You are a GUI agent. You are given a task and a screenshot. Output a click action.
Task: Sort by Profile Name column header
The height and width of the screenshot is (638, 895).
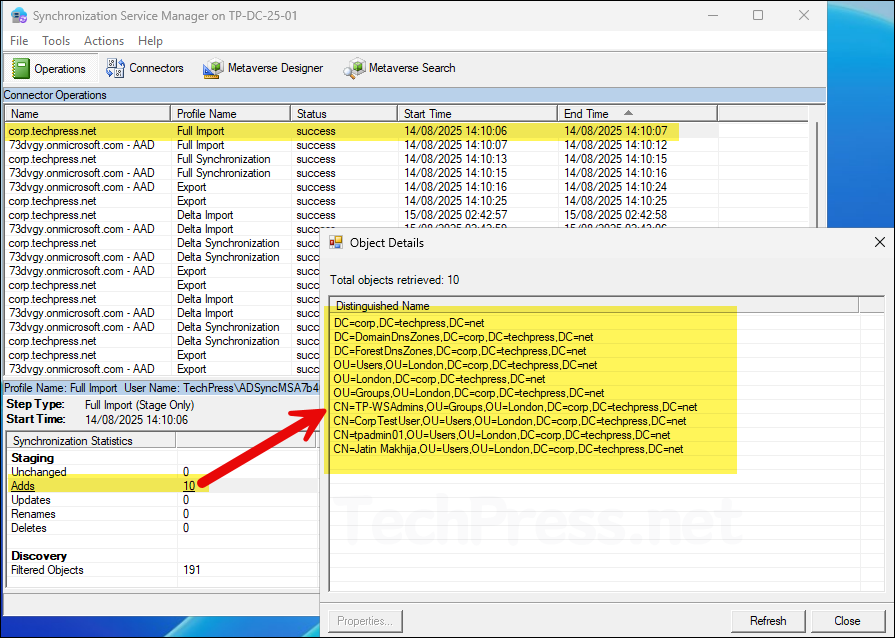[x=231, y=114]
